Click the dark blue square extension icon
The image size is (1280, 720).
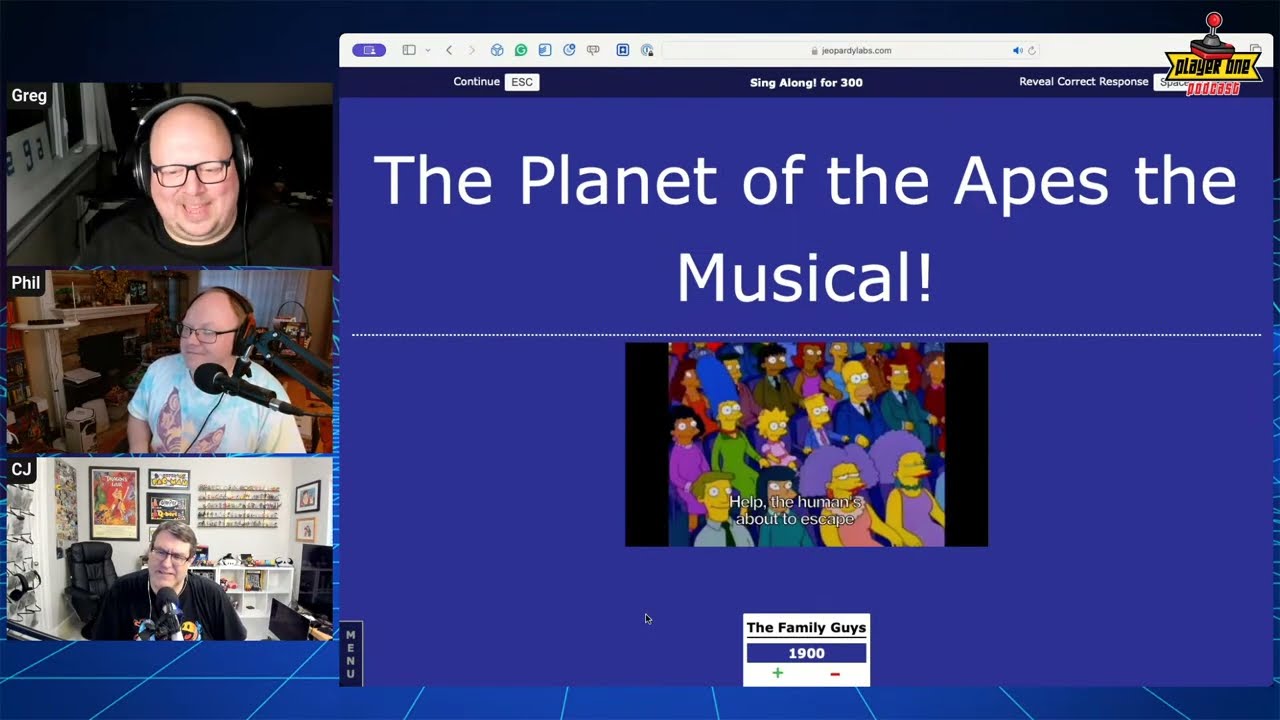pyautogui.click(x=622, y=50)
